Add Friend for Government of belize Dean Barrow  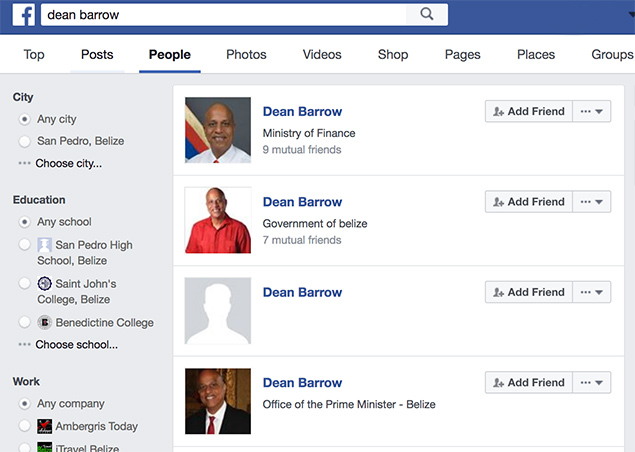[529, 202]
